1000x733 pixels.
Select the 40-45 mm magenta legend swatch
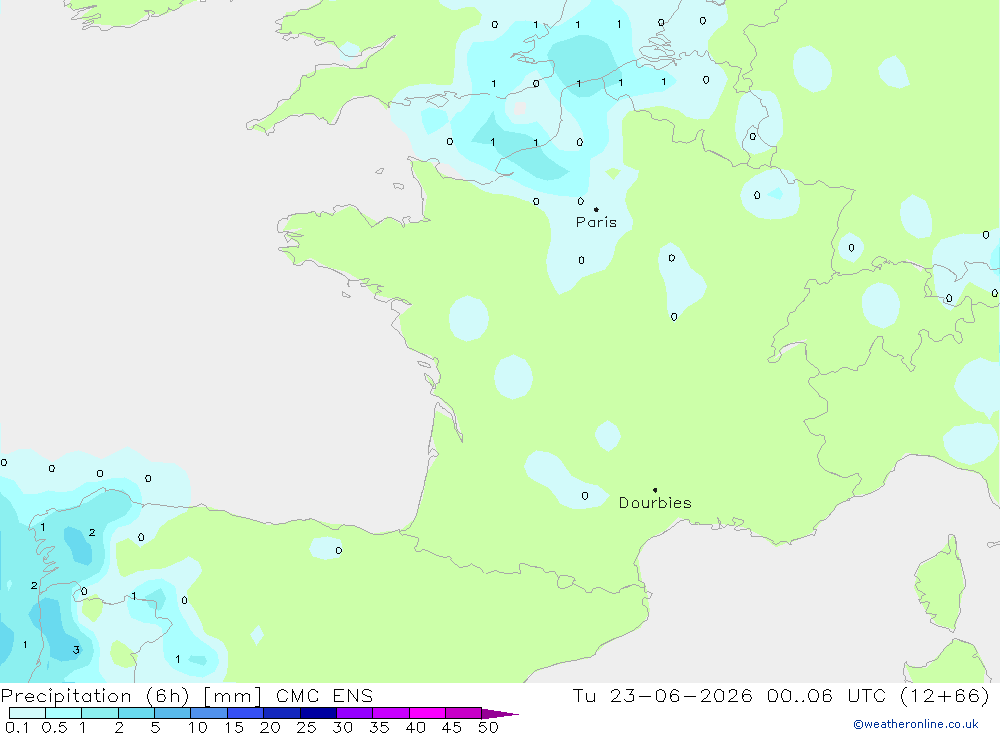click(x=427, y=713)
